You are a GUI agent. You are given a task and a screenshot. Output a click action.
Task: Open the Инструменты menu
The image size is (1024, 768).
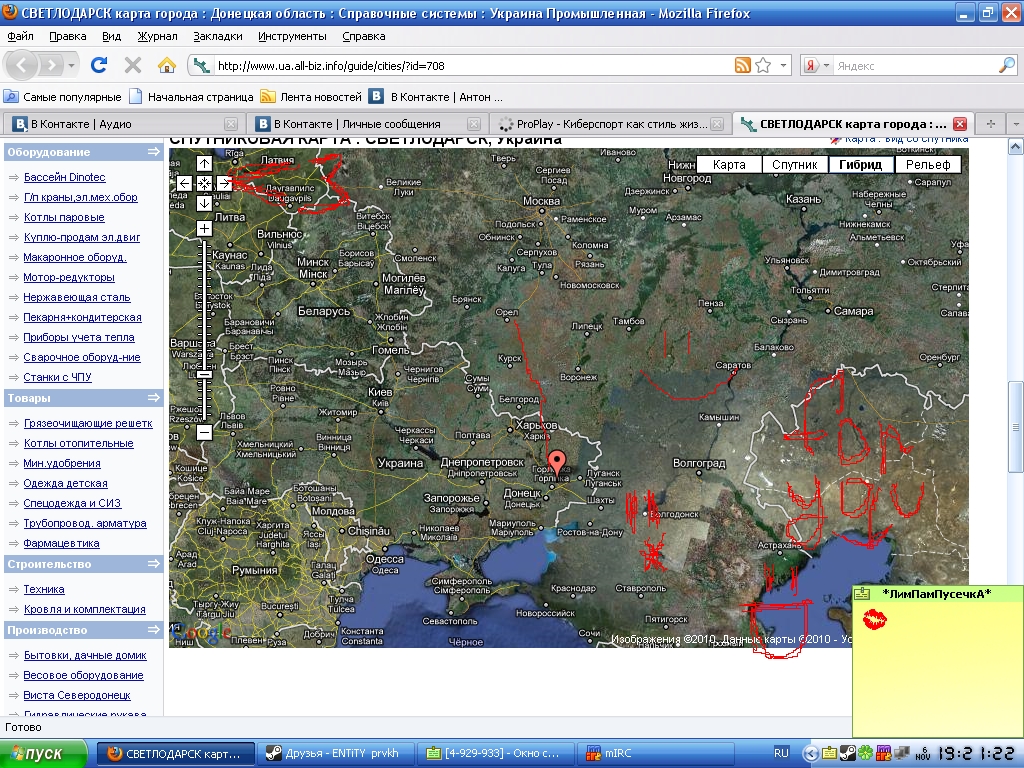(x=292, y=36)
